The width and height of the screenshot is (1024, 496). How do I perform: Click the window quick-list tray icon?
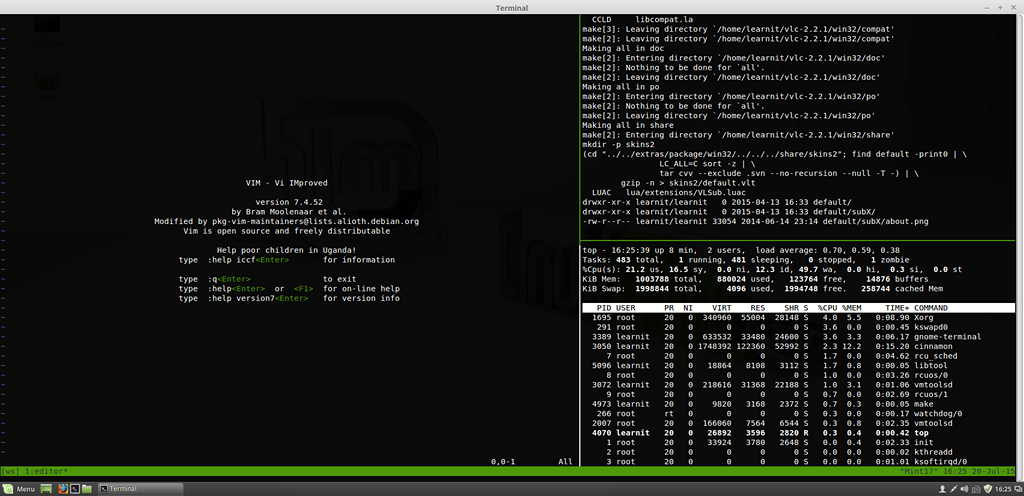[1017, 489]
